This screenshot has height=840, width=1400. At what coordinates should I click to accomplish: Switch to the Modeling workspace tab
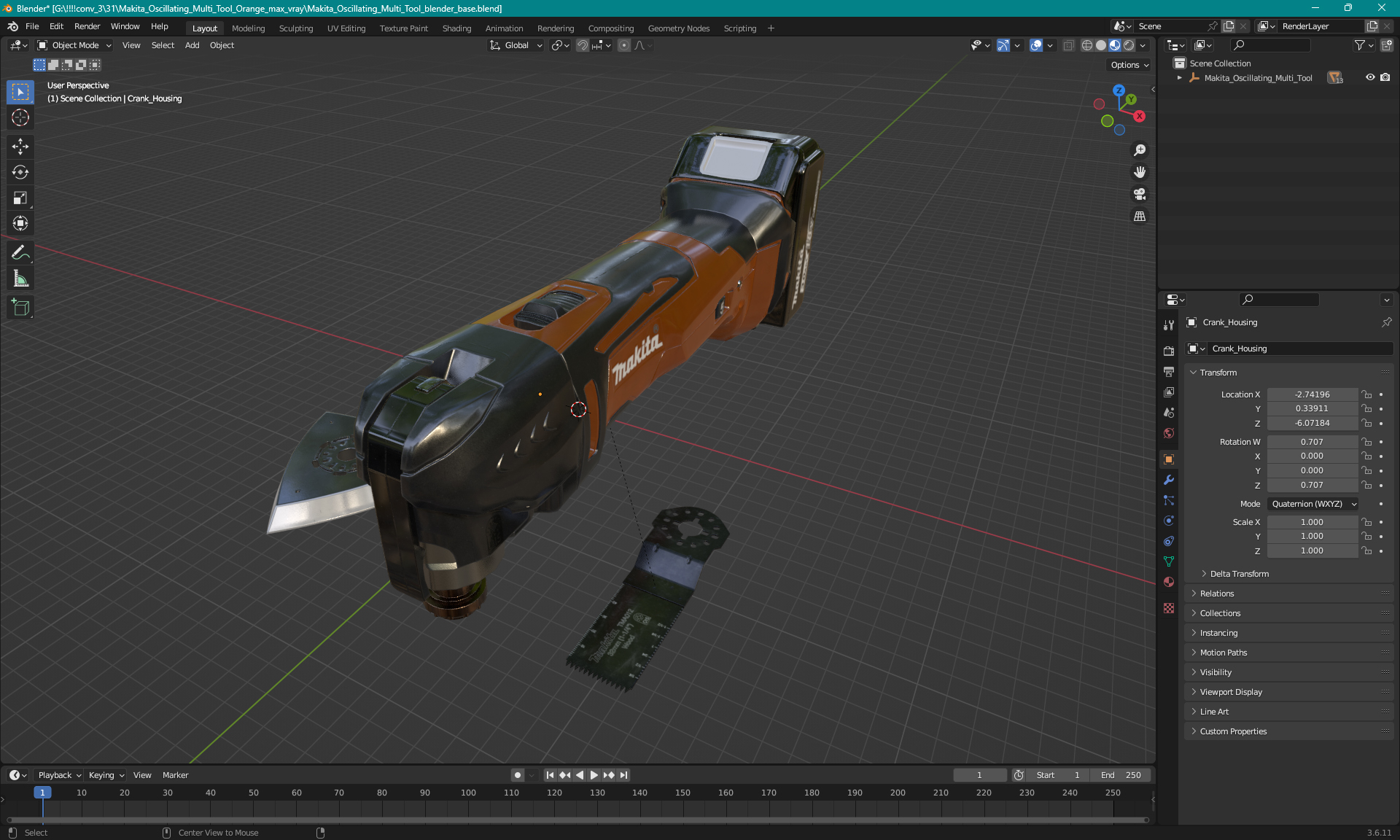tap(248, 28)
